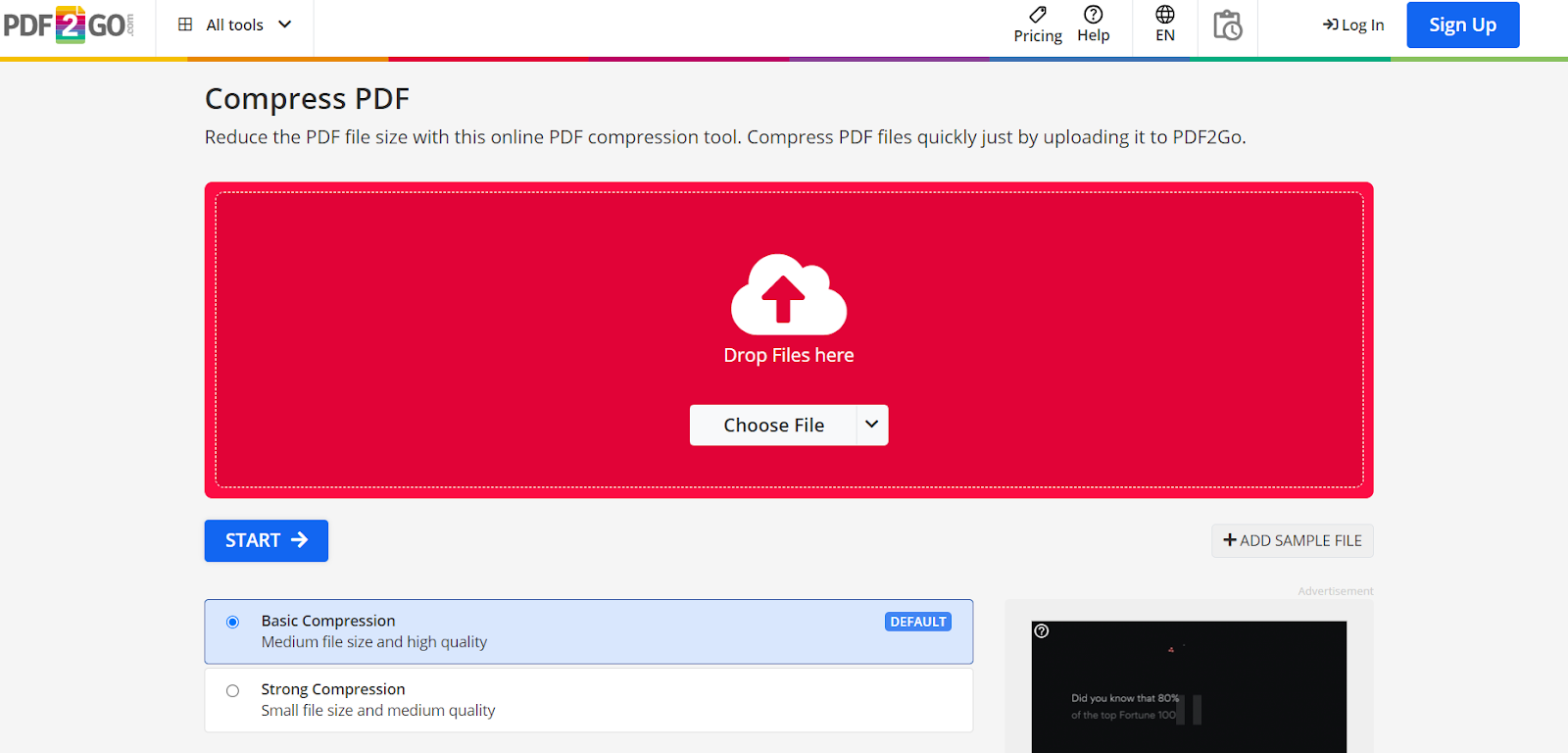1568x753 pixels.
Task: Click 'Small file size and medium quality' text
Action: [x=378, y=711]
